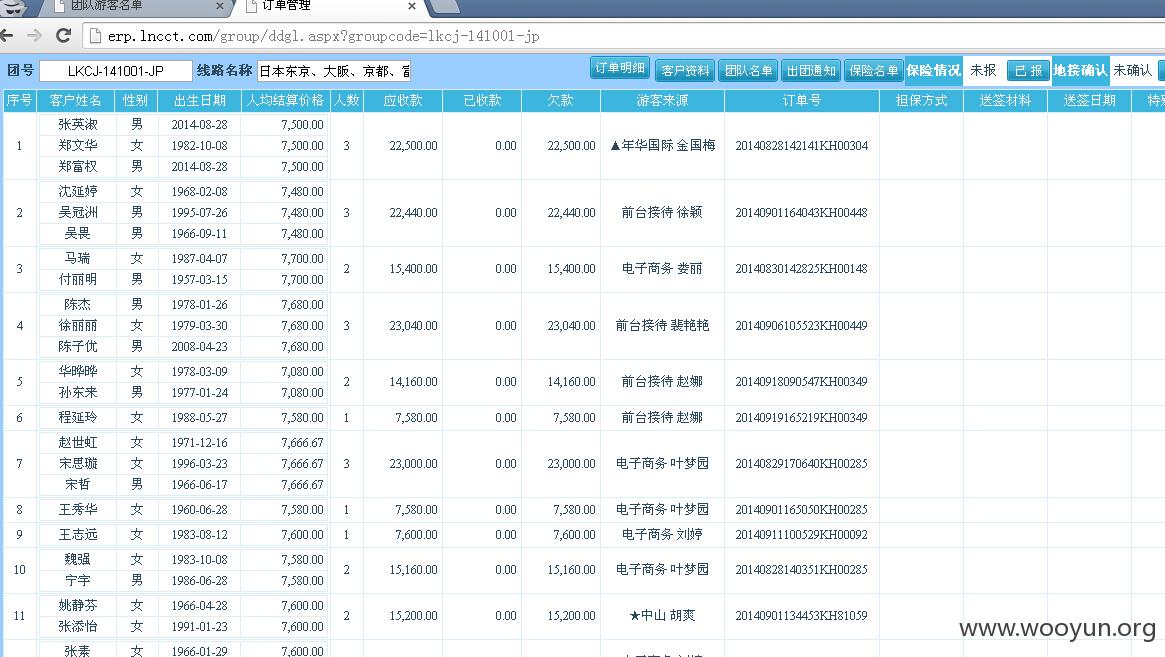
Task: Click the 担保方式 column header
Action: coord(921,100)
